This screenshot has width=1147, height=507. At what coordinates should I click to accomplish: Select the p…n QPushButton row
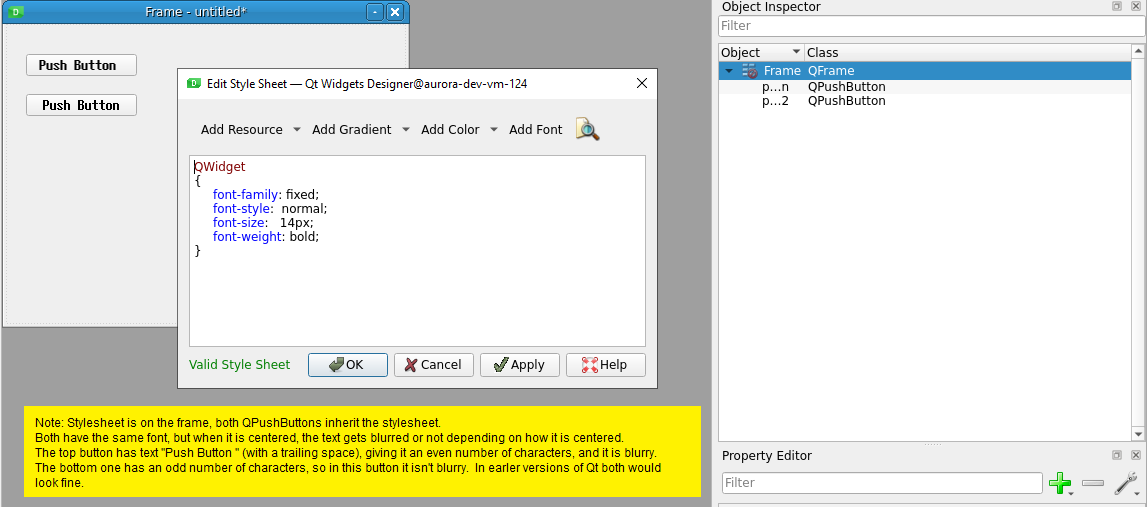click(x=925, y=86)
